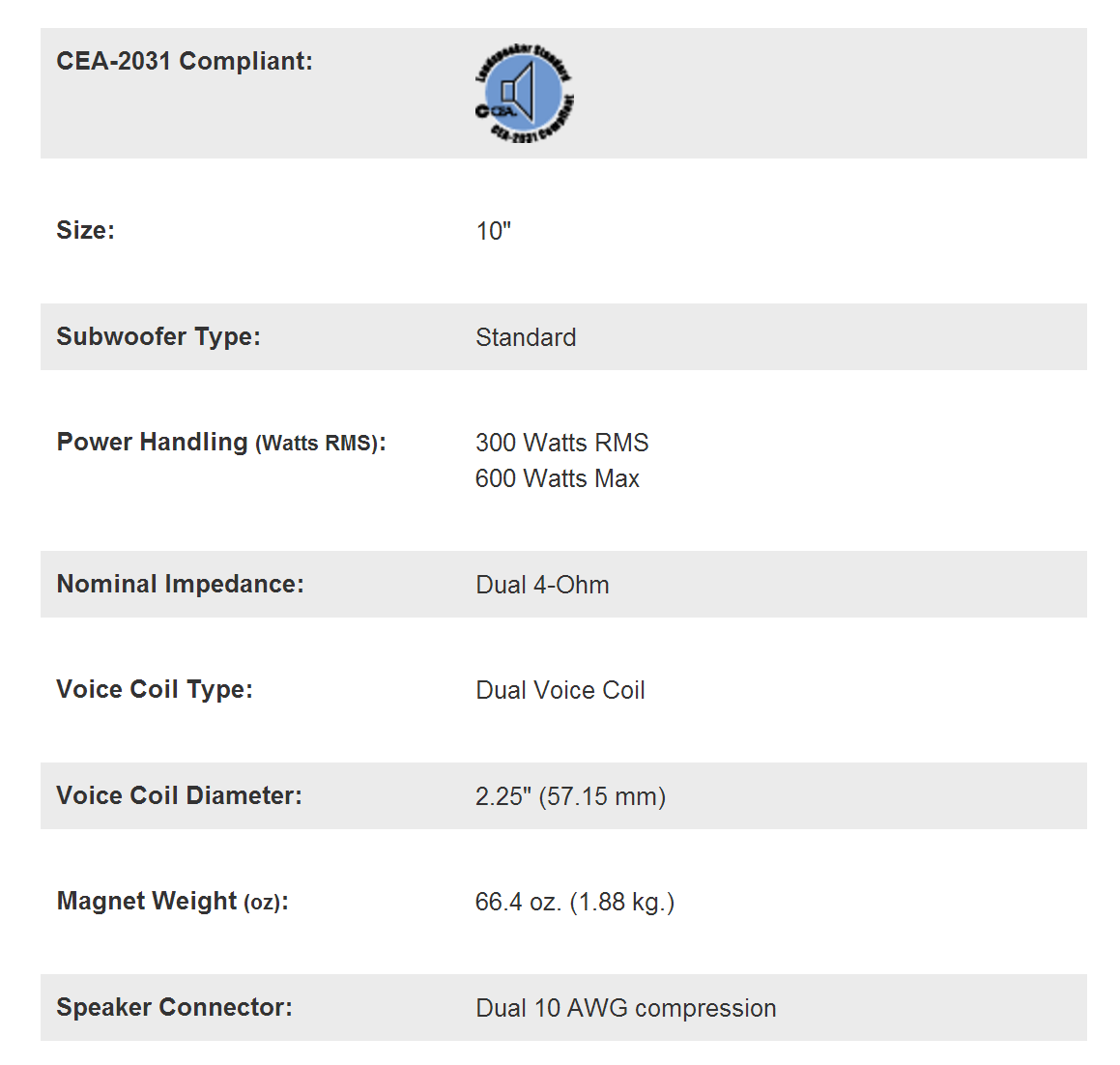Click the "Voice Coil Type:" label
The image size is (1120, 1065).
click(155, 689)
